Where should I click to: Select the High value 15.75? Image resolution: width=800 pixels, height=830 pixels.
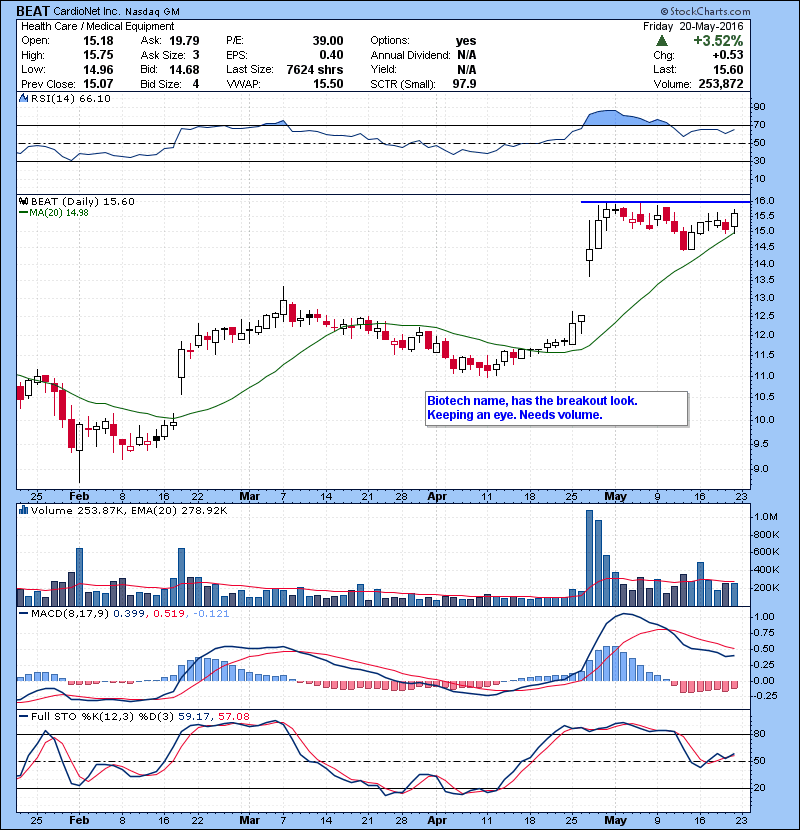(x=98, y=55)
